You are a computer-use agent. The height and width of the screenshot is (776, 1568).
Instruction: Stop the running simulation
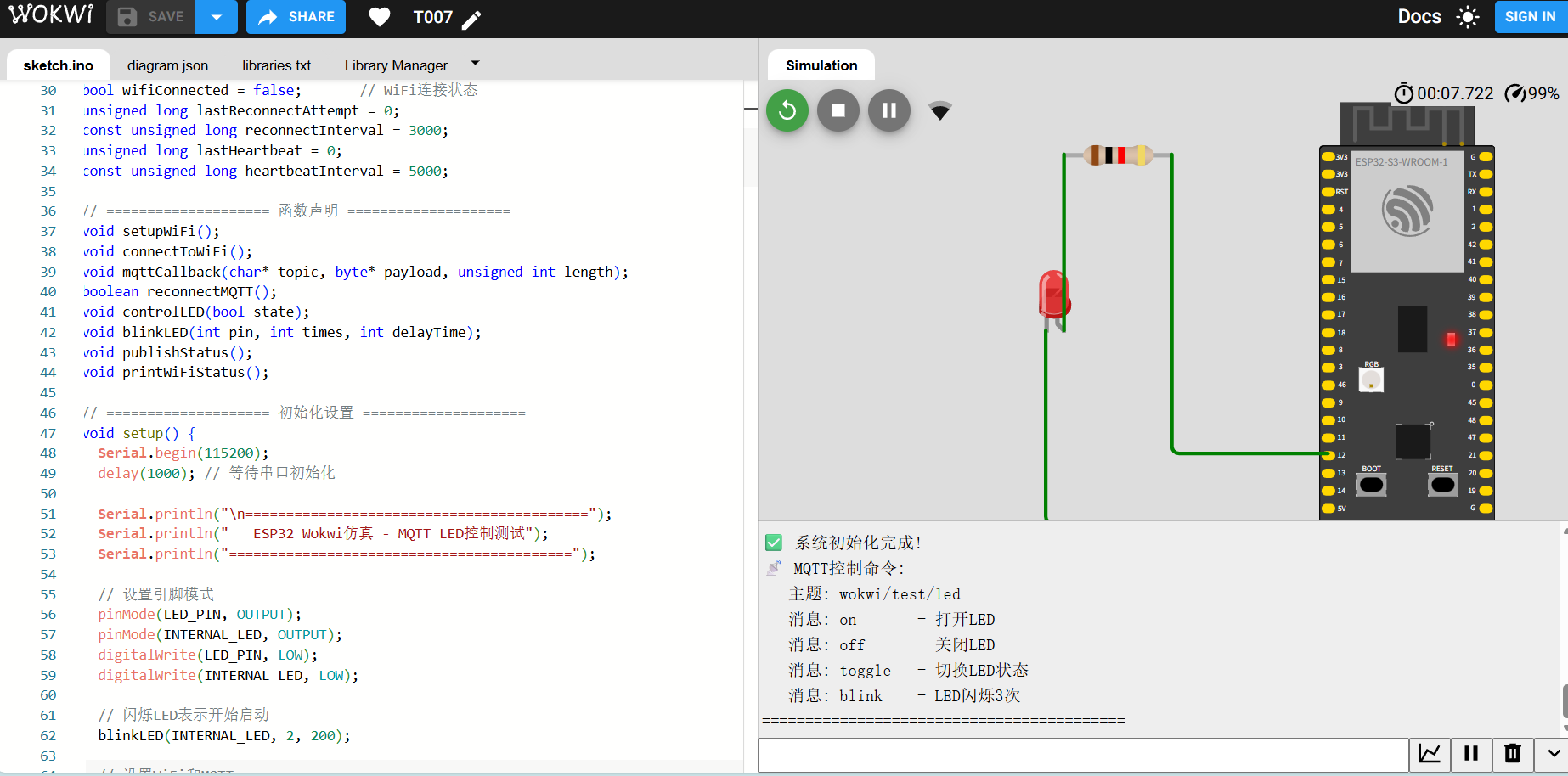click(x=838, y=110)
